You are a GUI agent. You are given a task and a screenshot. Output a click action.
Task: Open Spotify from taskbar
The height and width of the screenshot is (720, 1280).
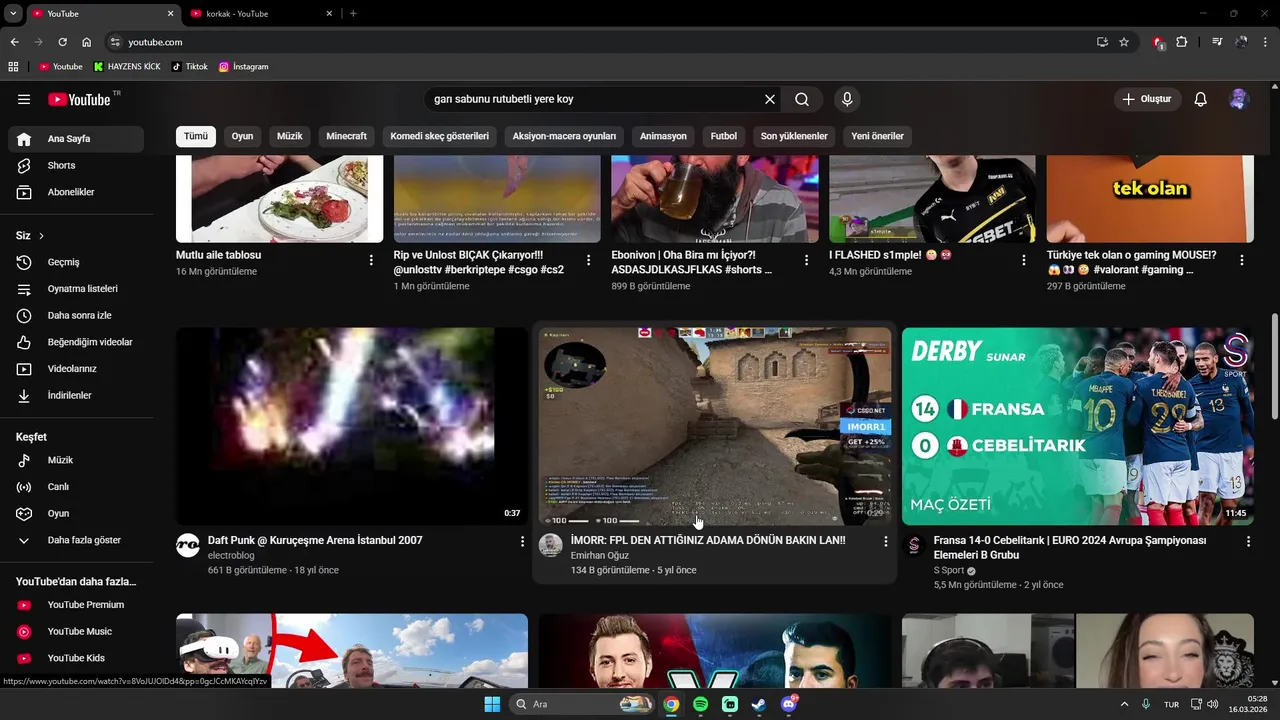pyautogui.click(x=700, y=704)
